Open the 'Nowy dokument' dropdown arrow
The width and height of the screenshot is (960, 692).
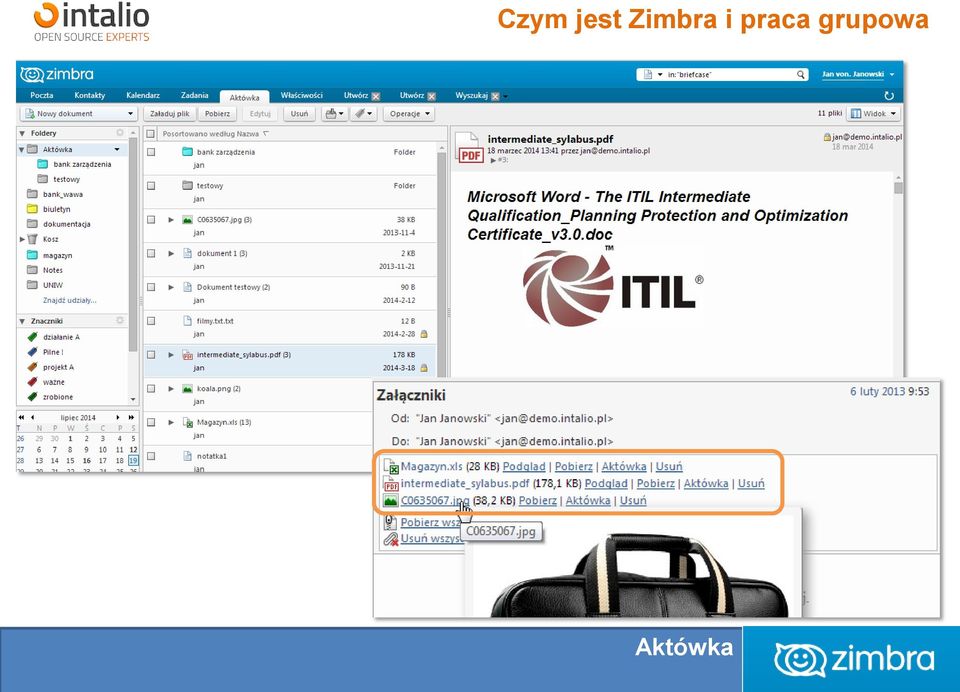[130, 113]
